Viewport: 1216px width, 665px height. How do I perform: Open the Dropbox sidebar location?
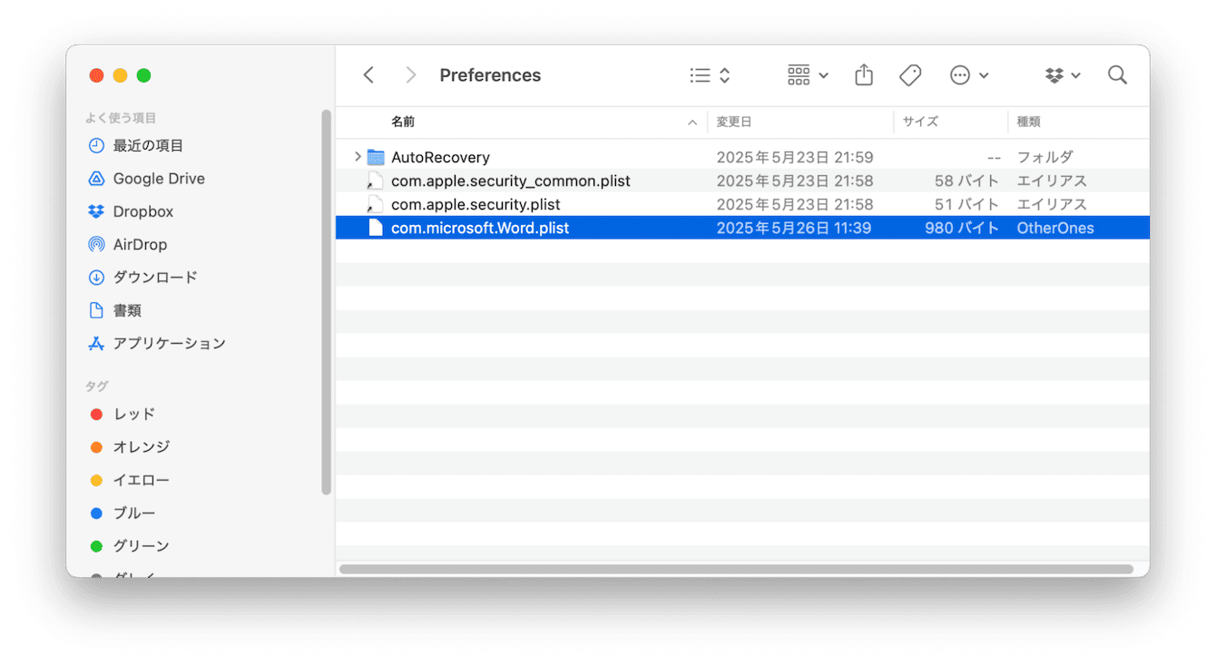(142, 211)
